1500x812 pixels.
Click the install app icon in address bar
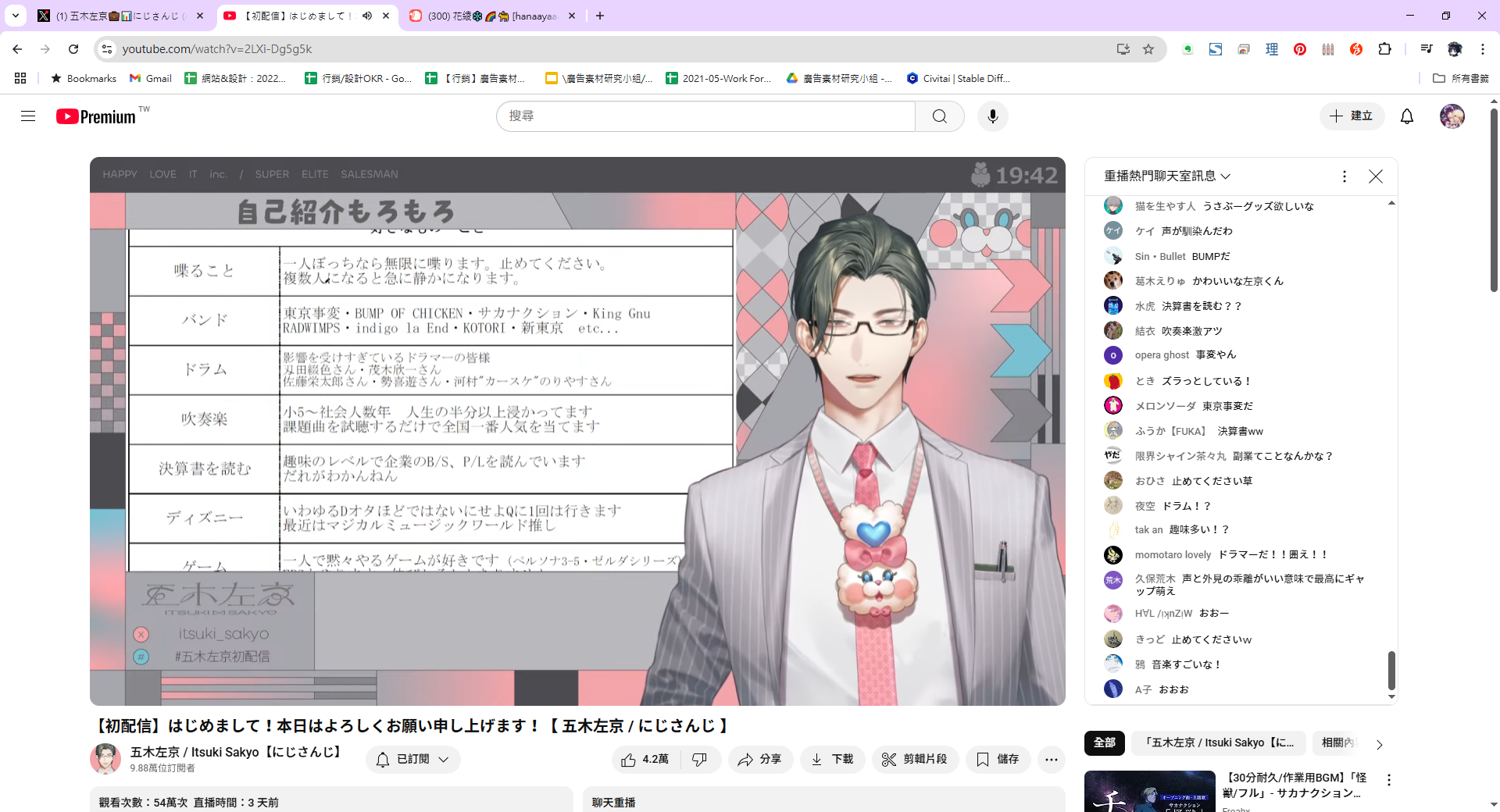1123,49
